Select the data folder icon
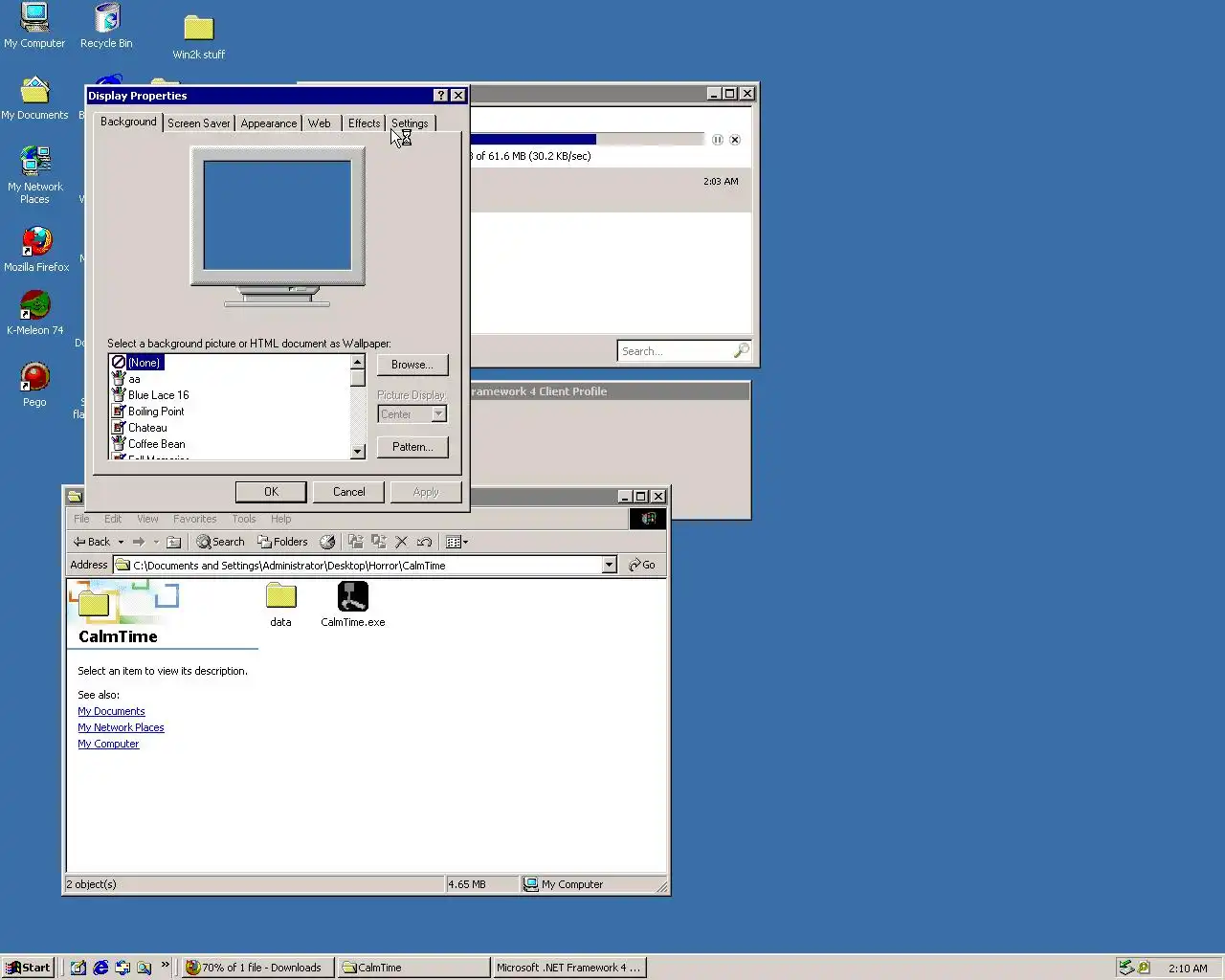1225x980 pixels. (280, 605)
